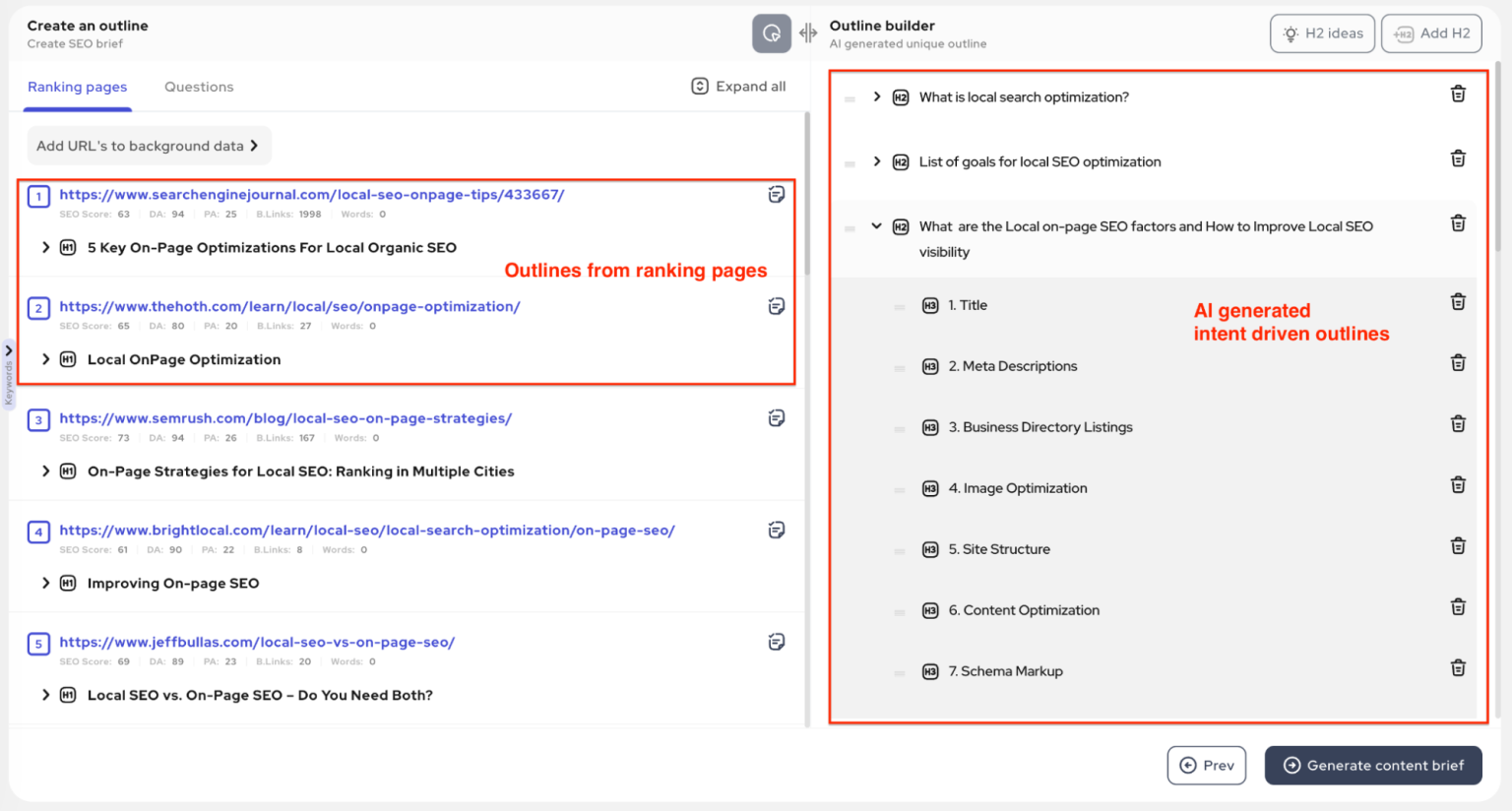The width and height of the screenshot is (1512, 811).
Task: Copy outline icon for jeffbullas result
Action: click(777, 643)
